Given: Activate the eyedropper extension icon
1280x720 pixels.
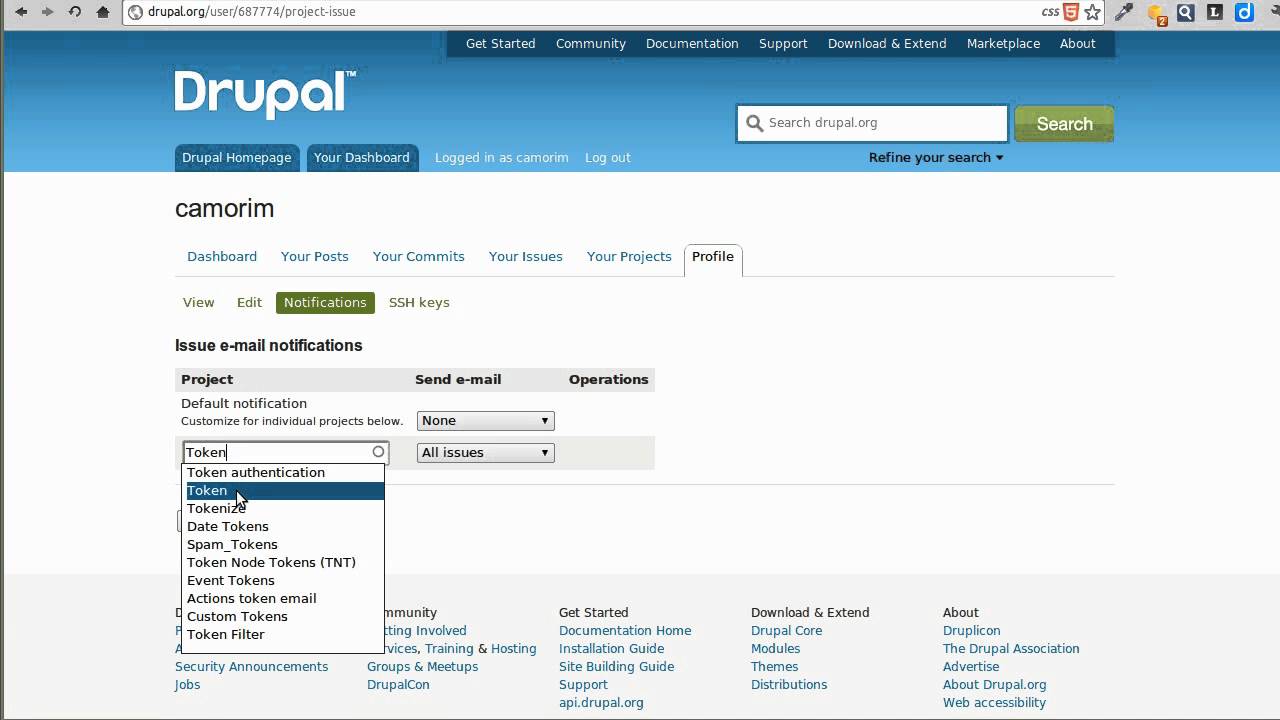Looking at the screenshot, I should (x=1124, y=12).
